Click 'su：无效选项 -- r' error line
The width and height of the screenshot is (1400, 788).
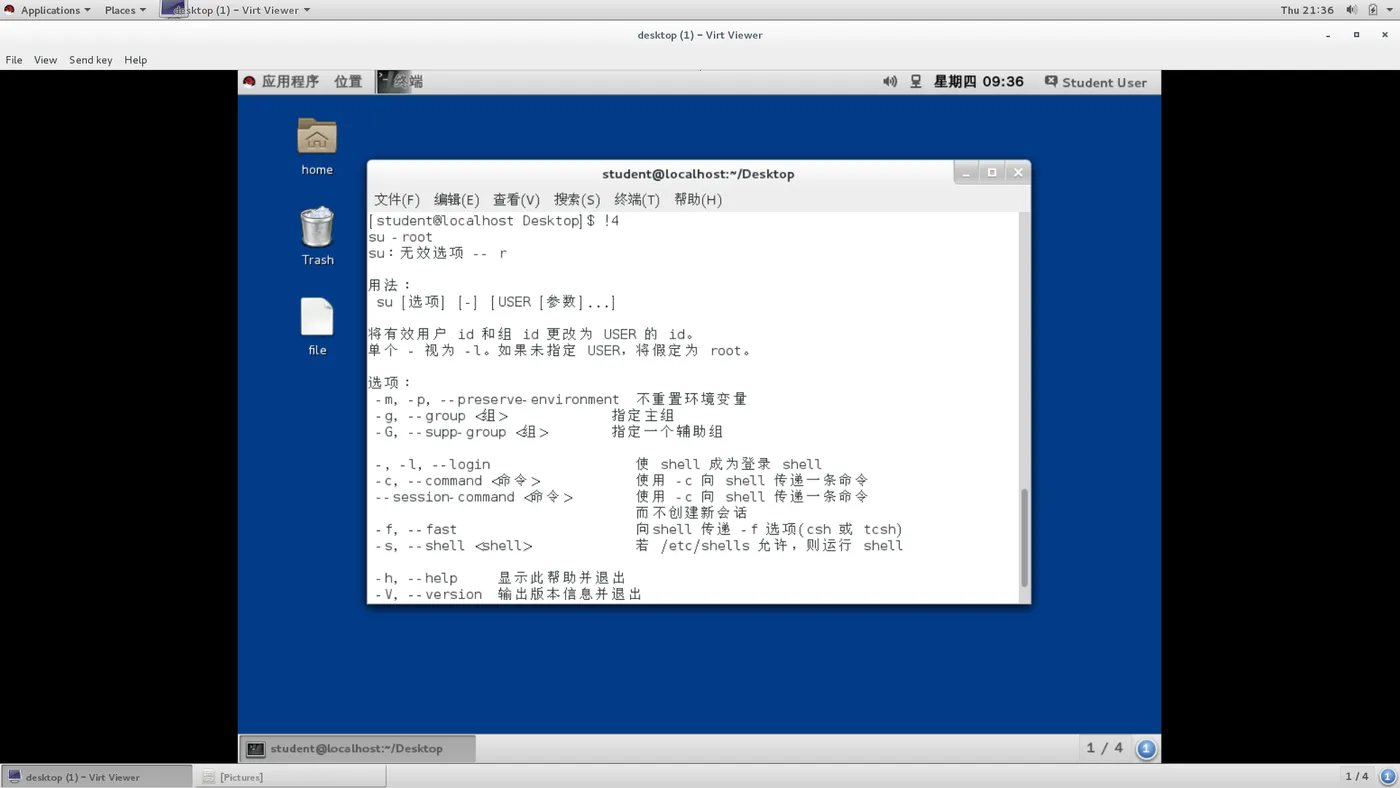point(437,253)
